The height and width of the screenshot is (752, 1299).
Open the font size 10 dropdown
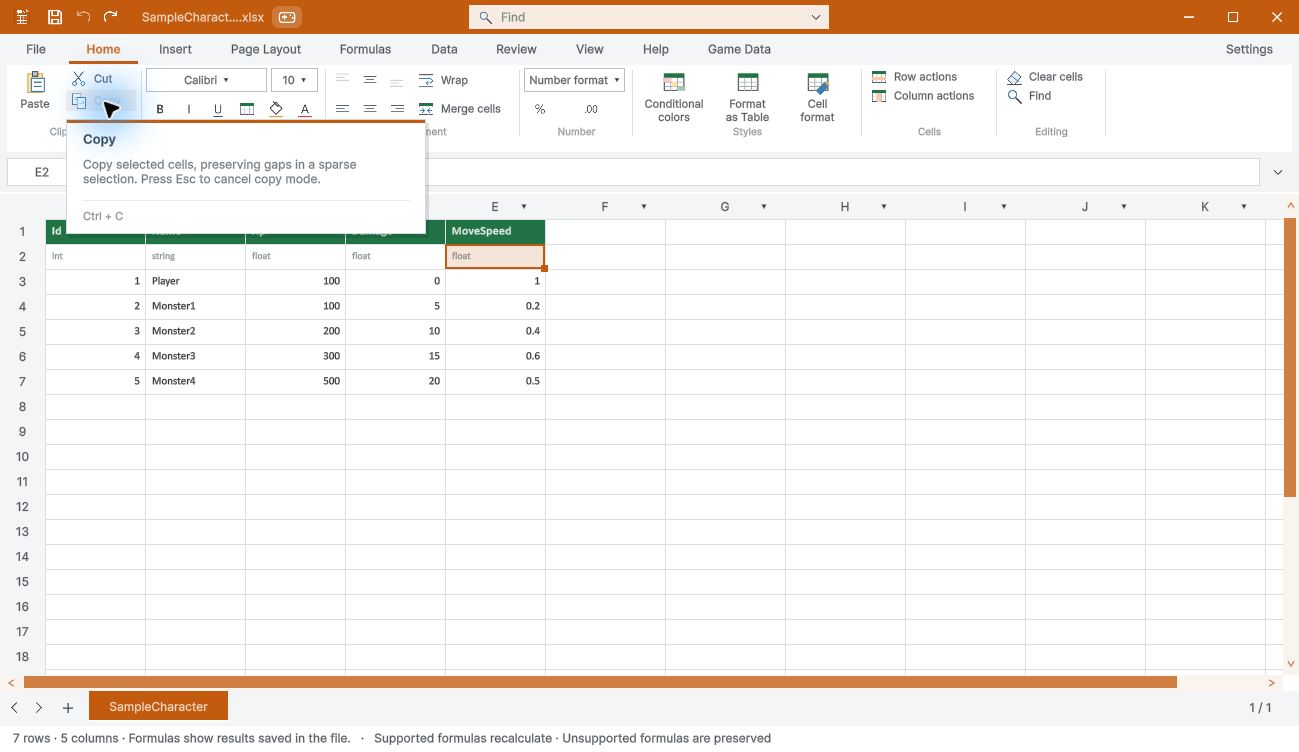click(x=294, y=80)
